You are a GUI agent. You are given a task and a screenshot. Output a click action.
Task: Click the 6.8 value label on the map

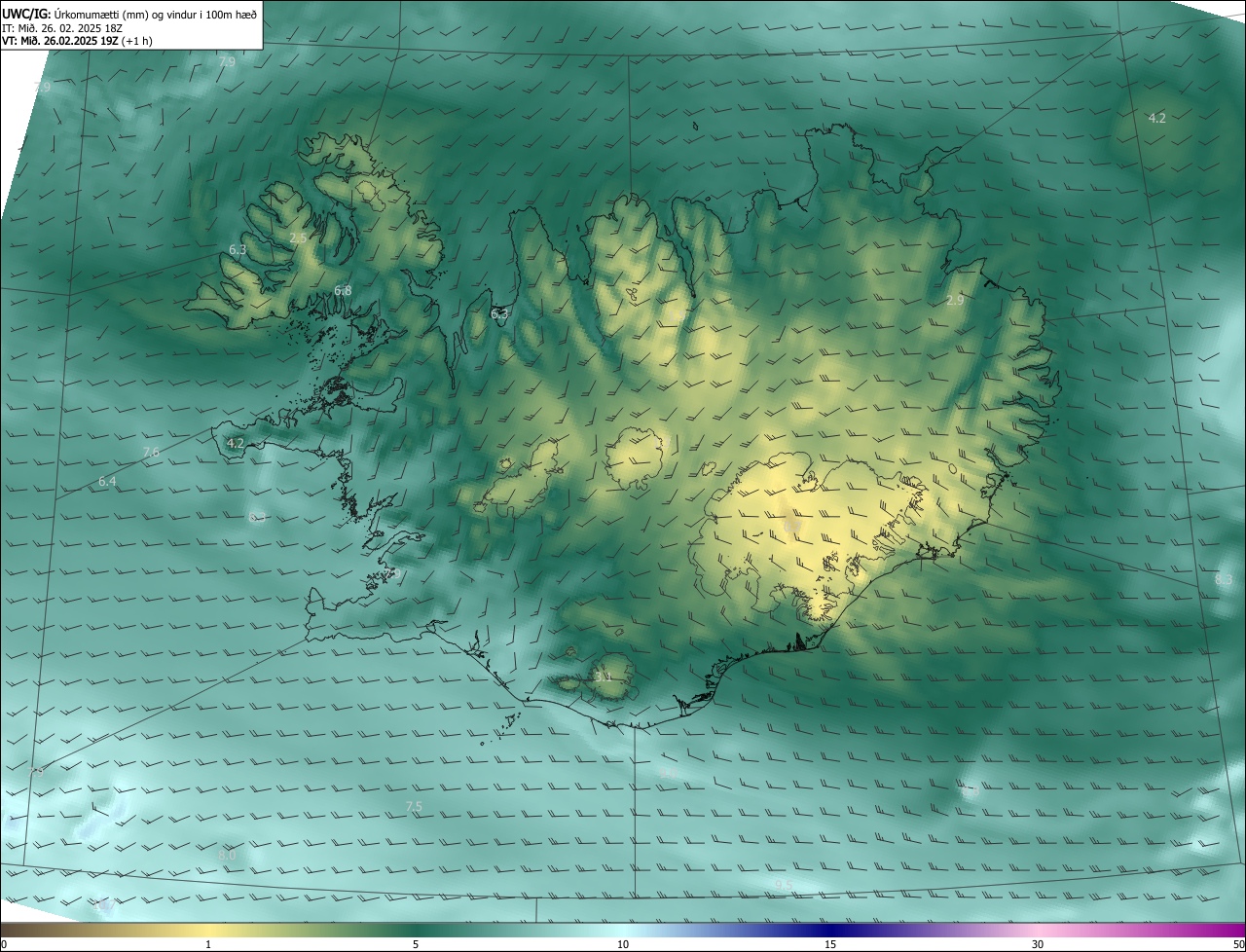[343, 291]
